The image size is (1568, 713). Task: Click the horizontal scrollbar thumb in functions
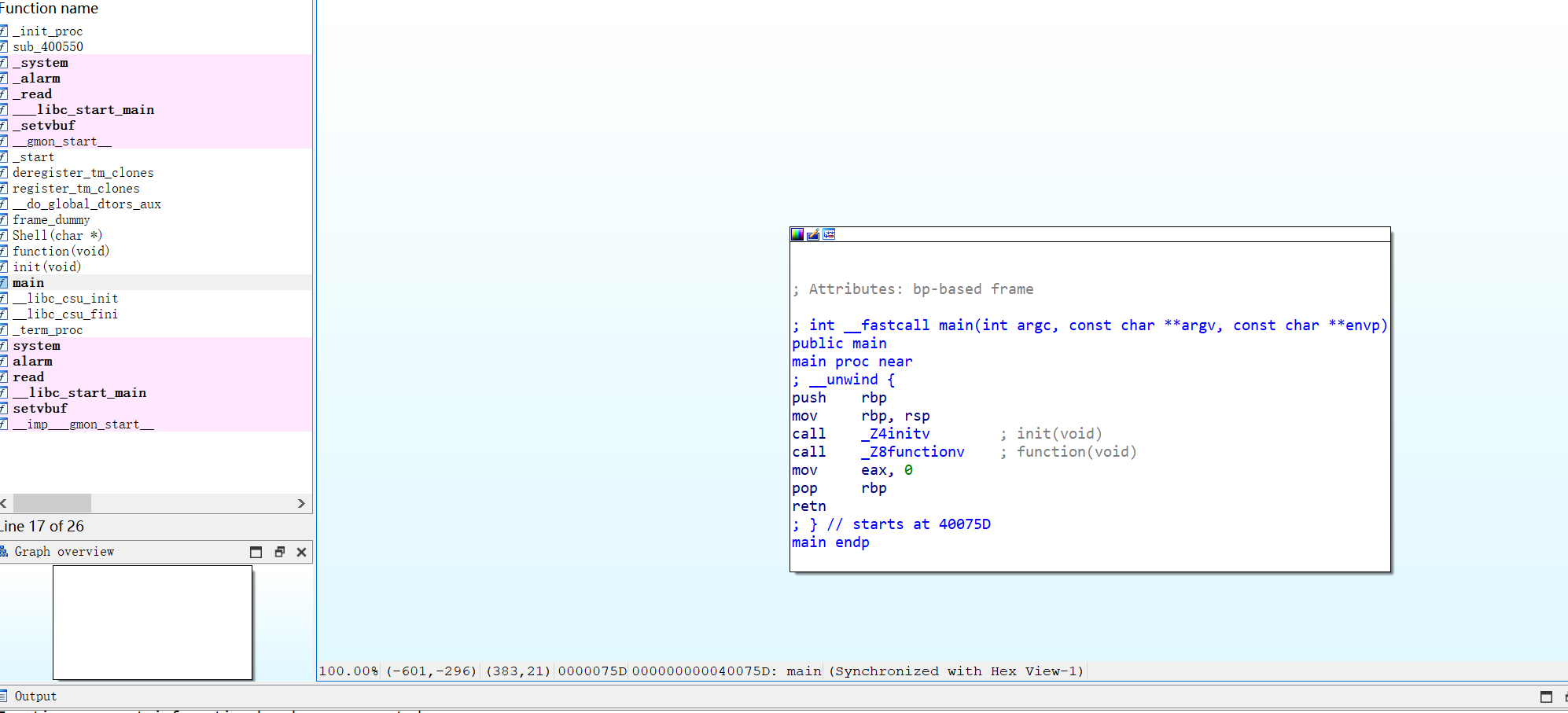click(52, 503)
